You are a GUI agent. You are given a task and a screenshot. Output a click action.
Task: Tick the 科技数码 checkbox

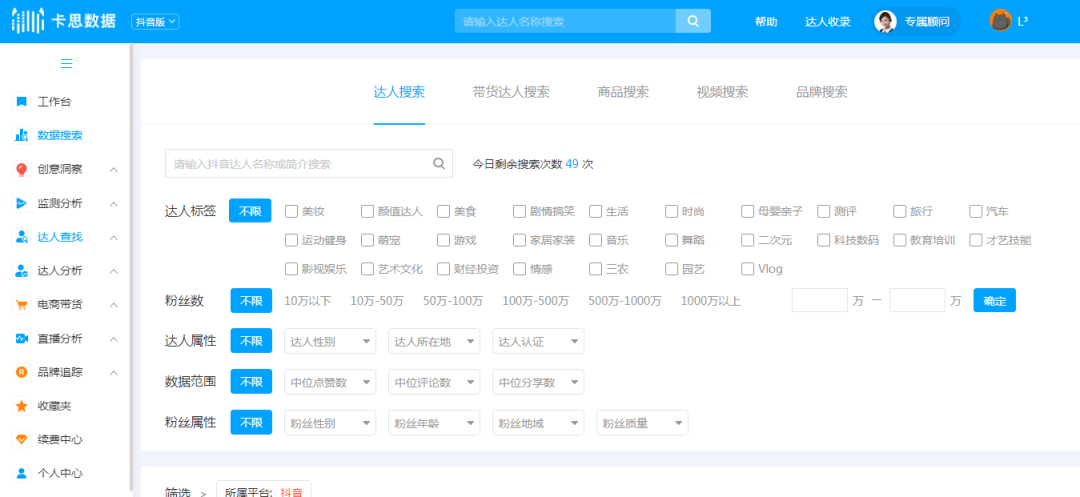click(x=824, y=240)
